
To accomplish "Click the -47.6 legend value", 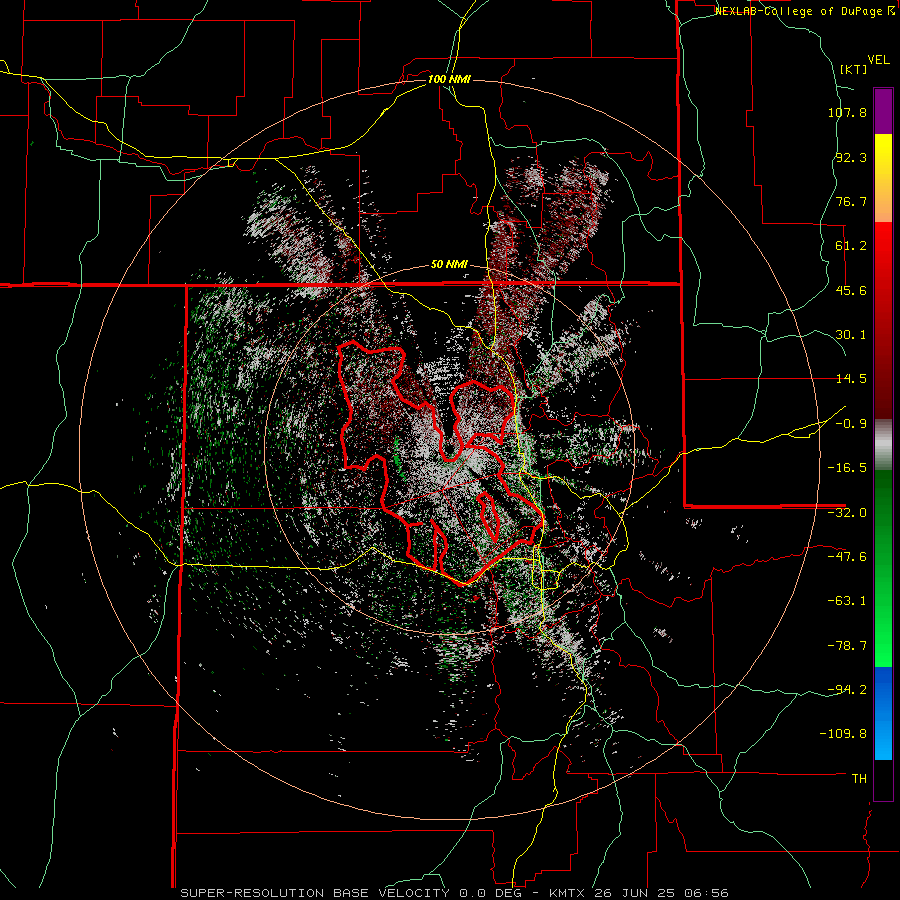I will click(847, 557).
